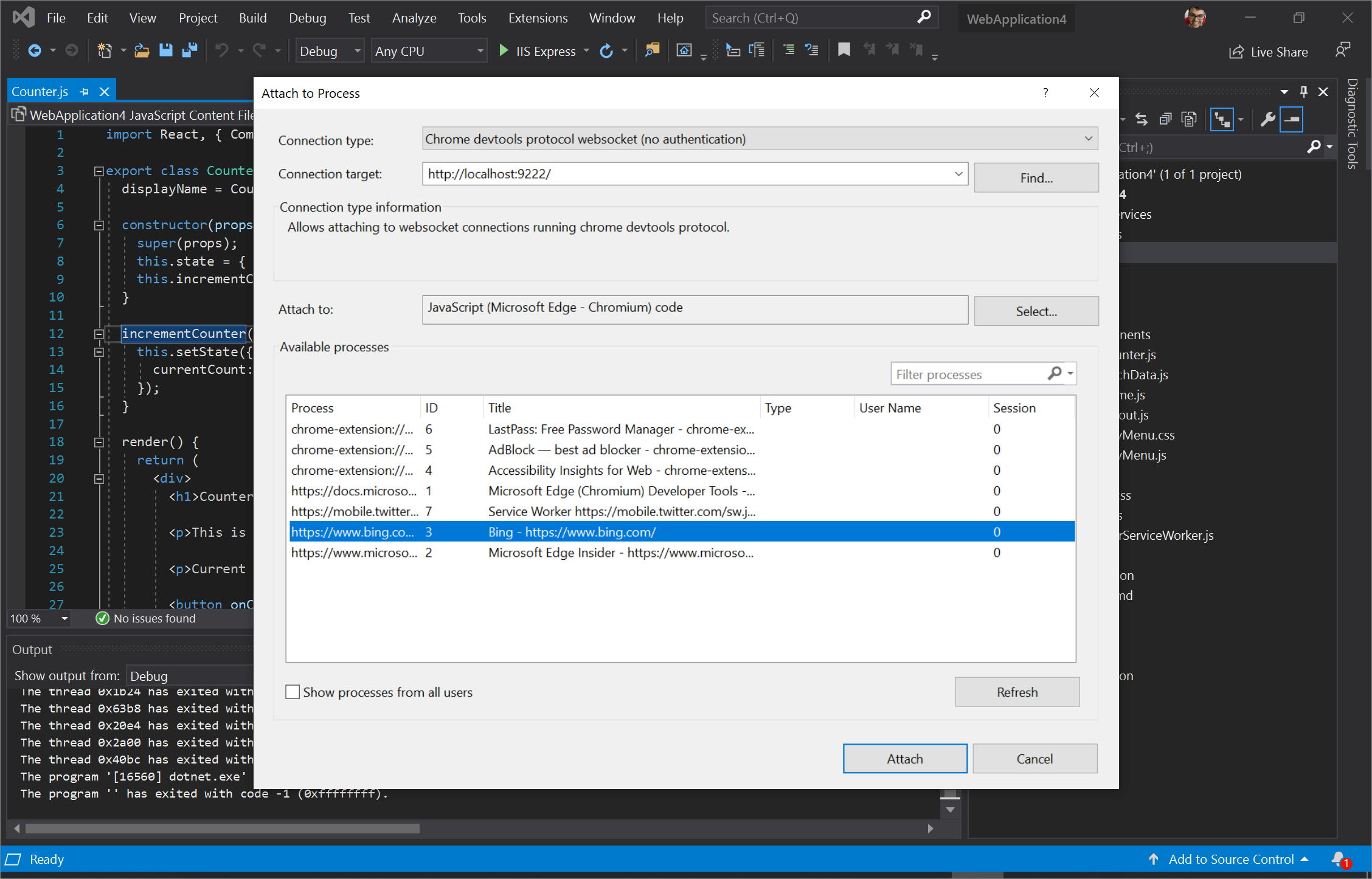Viewport: 1372px width, 879px height.
Task: Open the Tools menu
Action: 471,17
